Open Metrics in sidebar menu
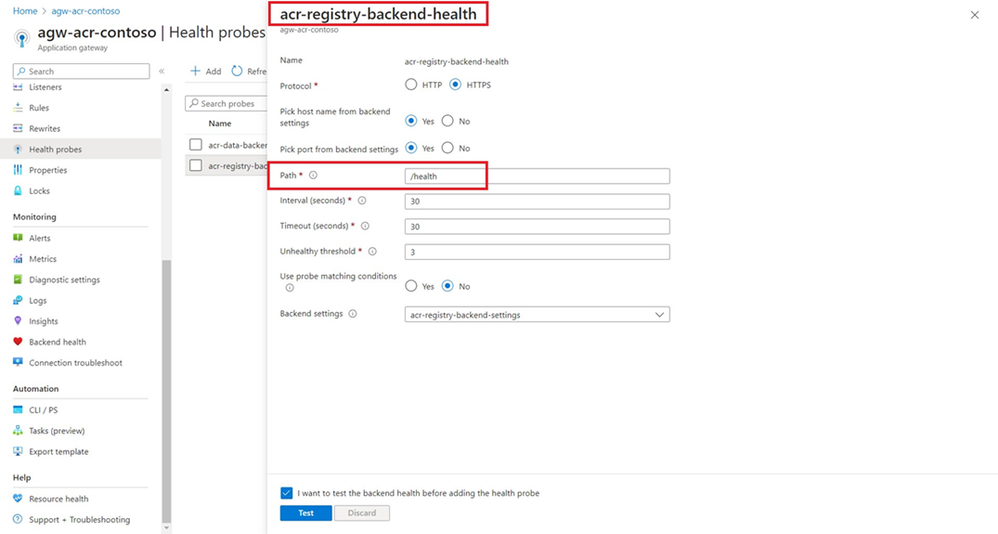This screenshot has height=534, width=998. 43,259
